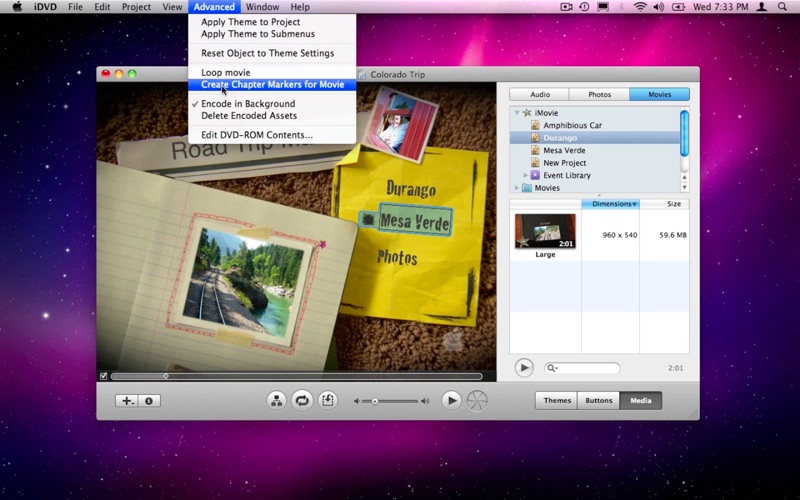This screenshot has height=500, width=800.
Task: Select the Large movie thumbnail
Action: coord(545,232)
